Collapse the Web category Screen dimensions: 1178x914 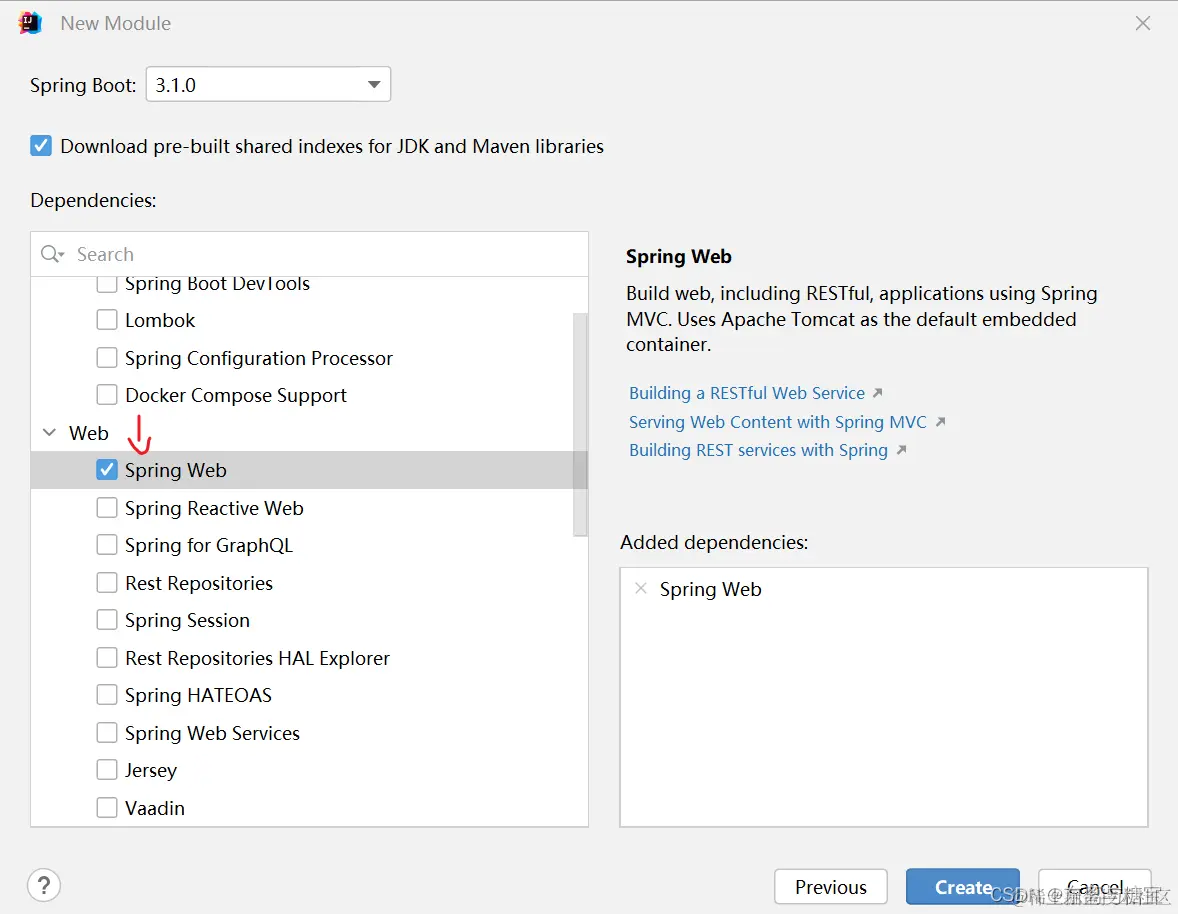(49, 433)
